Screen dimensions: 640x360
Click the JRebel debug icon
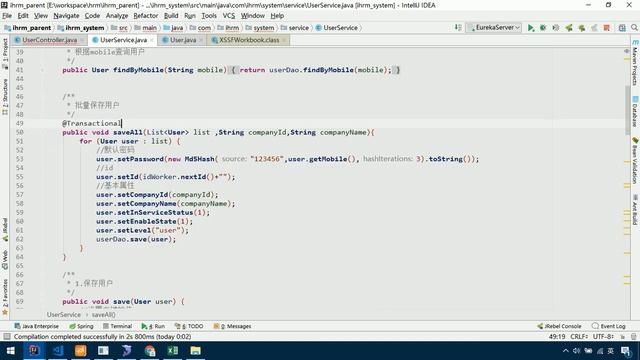point(582,28)
